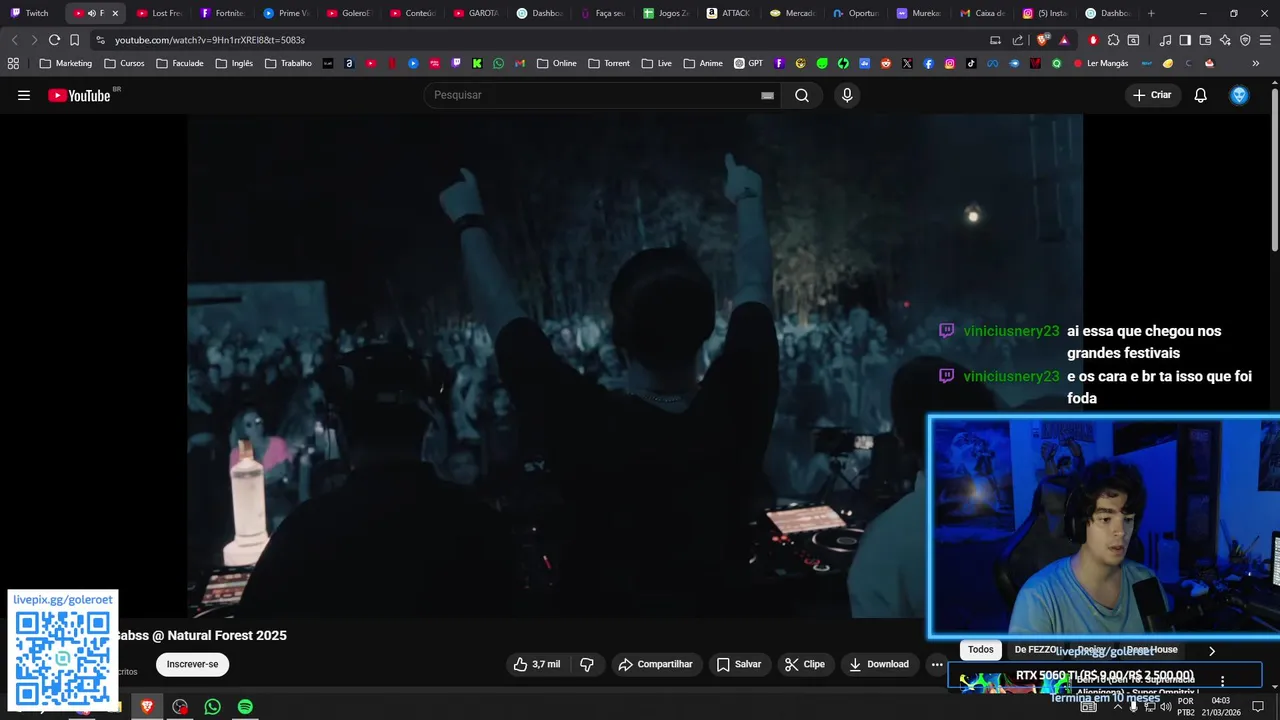
Task: Show next filter chips with arrow
Action: pos(1212,651)
